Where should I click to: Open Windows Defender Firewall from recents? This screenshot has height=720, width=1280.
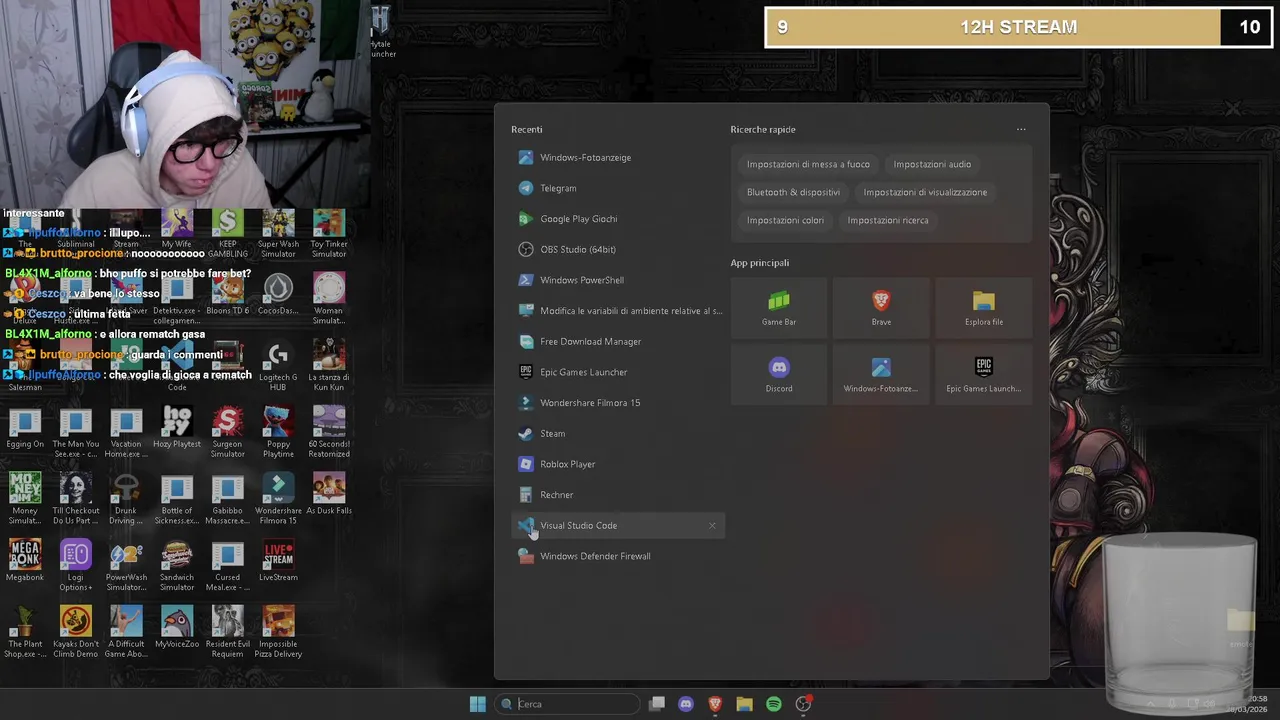coord(617,556)
